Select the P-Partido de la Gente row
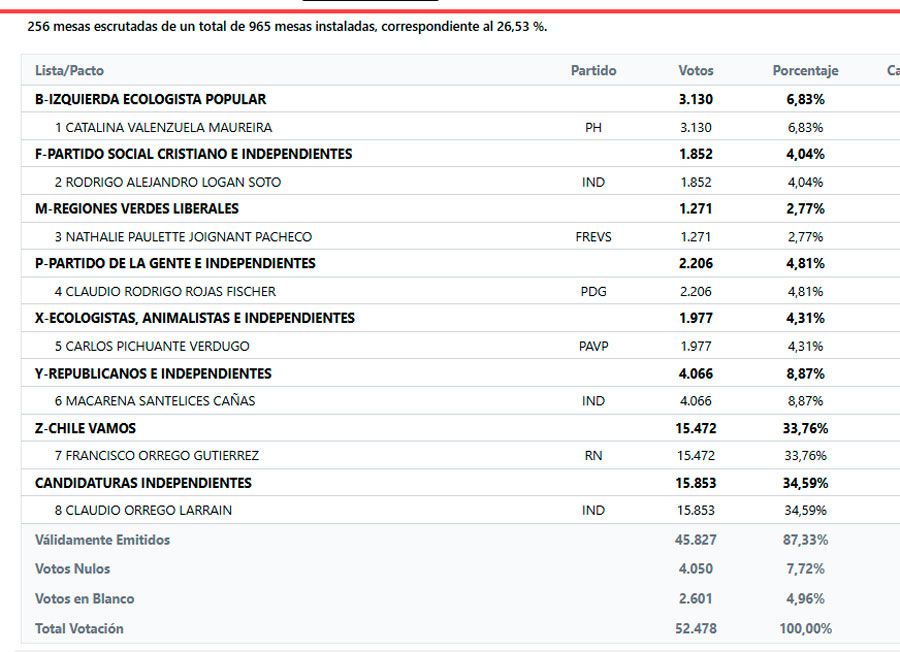The width and height of the screenshot is (900, 652). [460, 263]
